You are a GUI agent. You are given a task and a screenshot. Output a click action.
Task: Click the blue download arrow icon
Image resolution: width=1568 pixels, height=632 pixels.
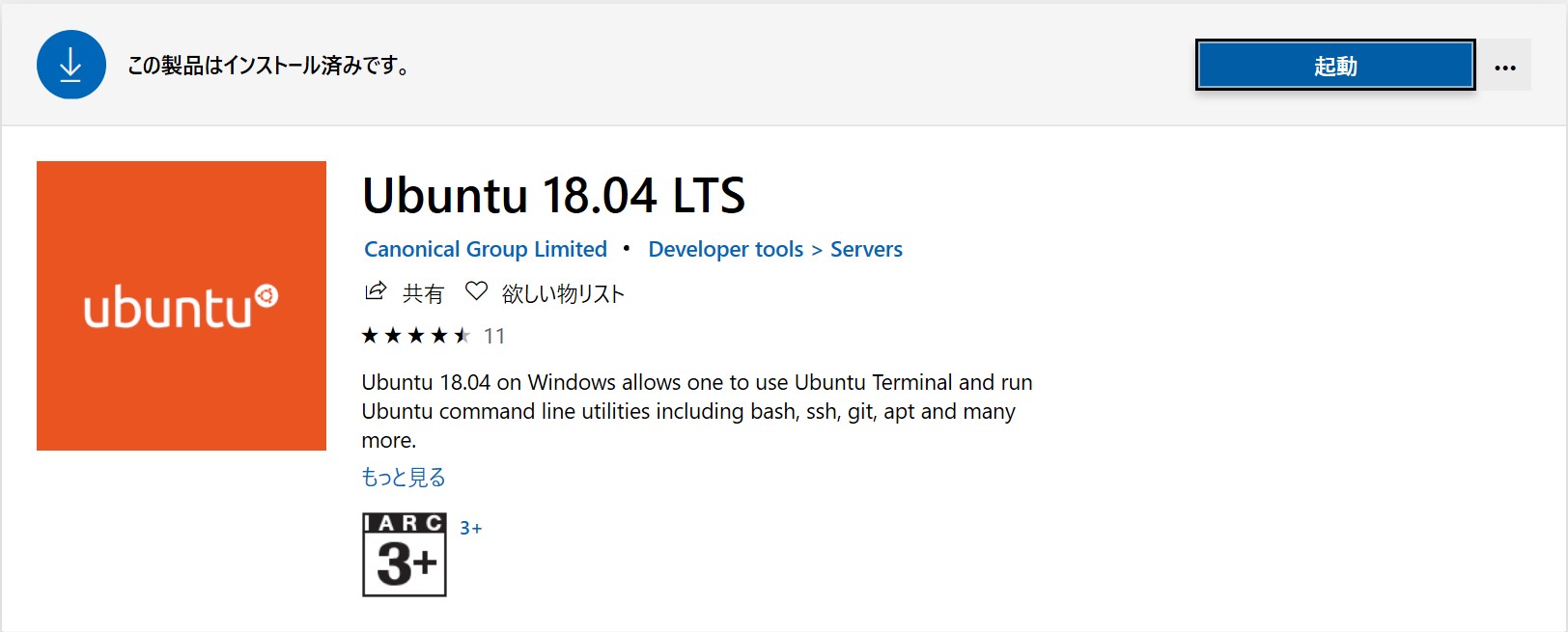[70, 65]
